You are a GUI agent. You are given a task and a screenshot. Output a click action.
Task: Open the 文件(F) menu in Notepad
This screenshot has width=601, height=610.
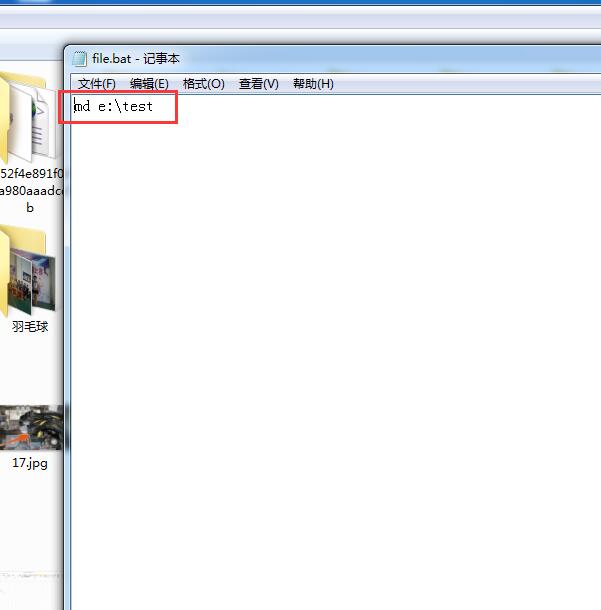coord(96,84)
